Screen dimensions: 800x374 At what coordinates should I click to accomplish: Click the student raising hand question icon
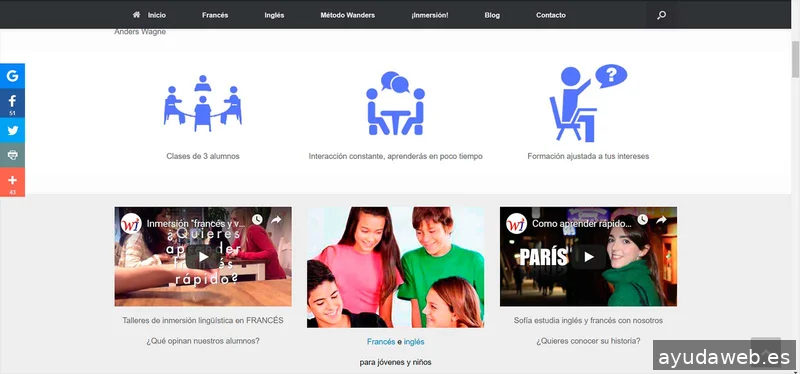(x=588, y=103)
